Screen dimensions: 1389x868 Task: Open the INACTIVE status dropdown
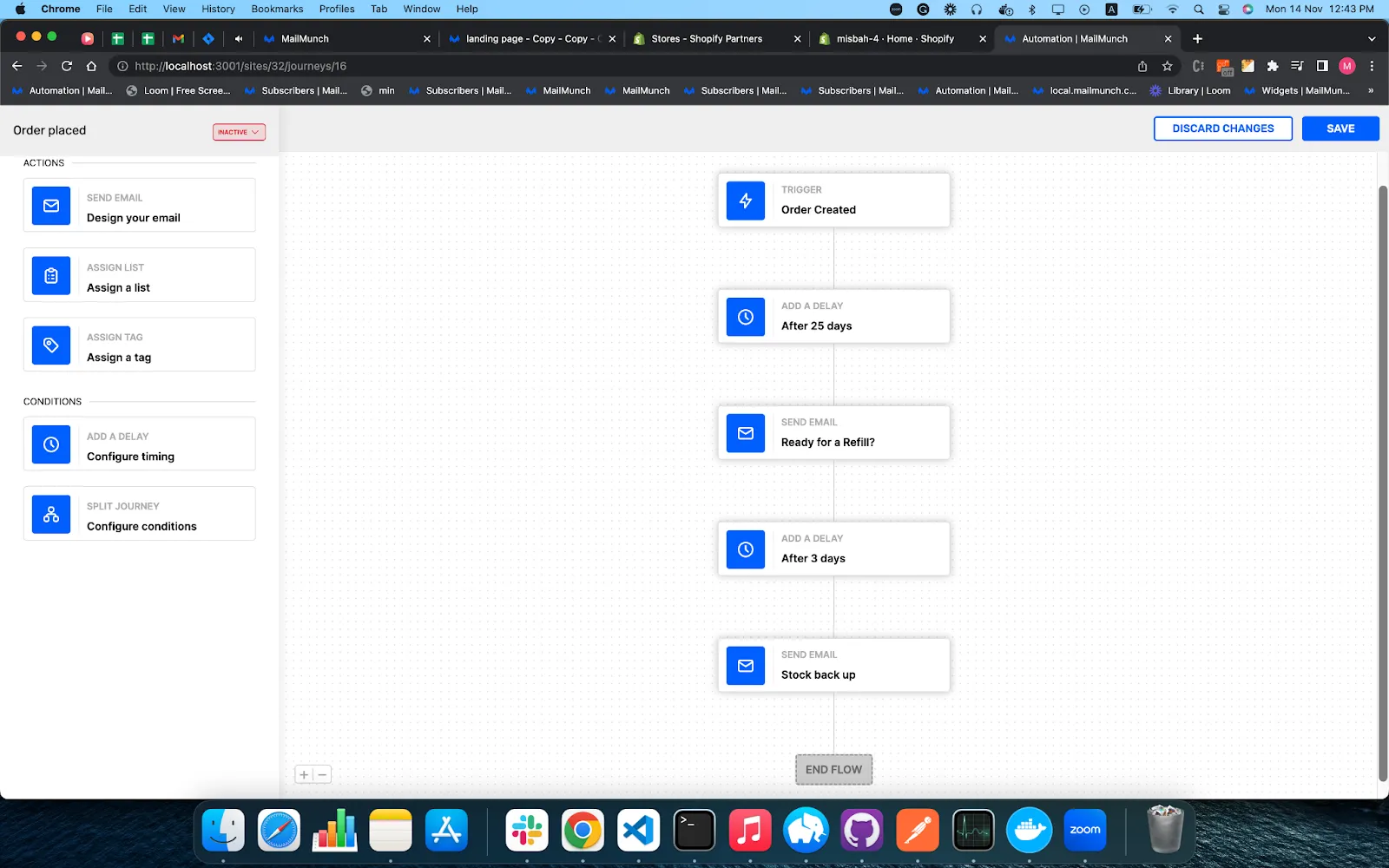[239, 132]
